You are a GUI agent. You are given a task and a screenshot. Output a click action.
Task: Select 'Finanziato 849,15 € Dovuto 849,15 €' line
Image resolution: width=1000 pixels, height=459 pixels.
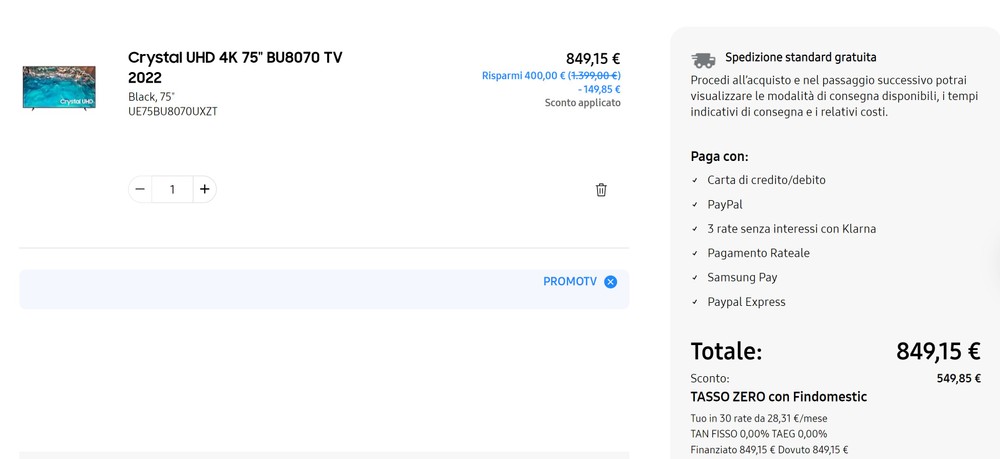769,450
